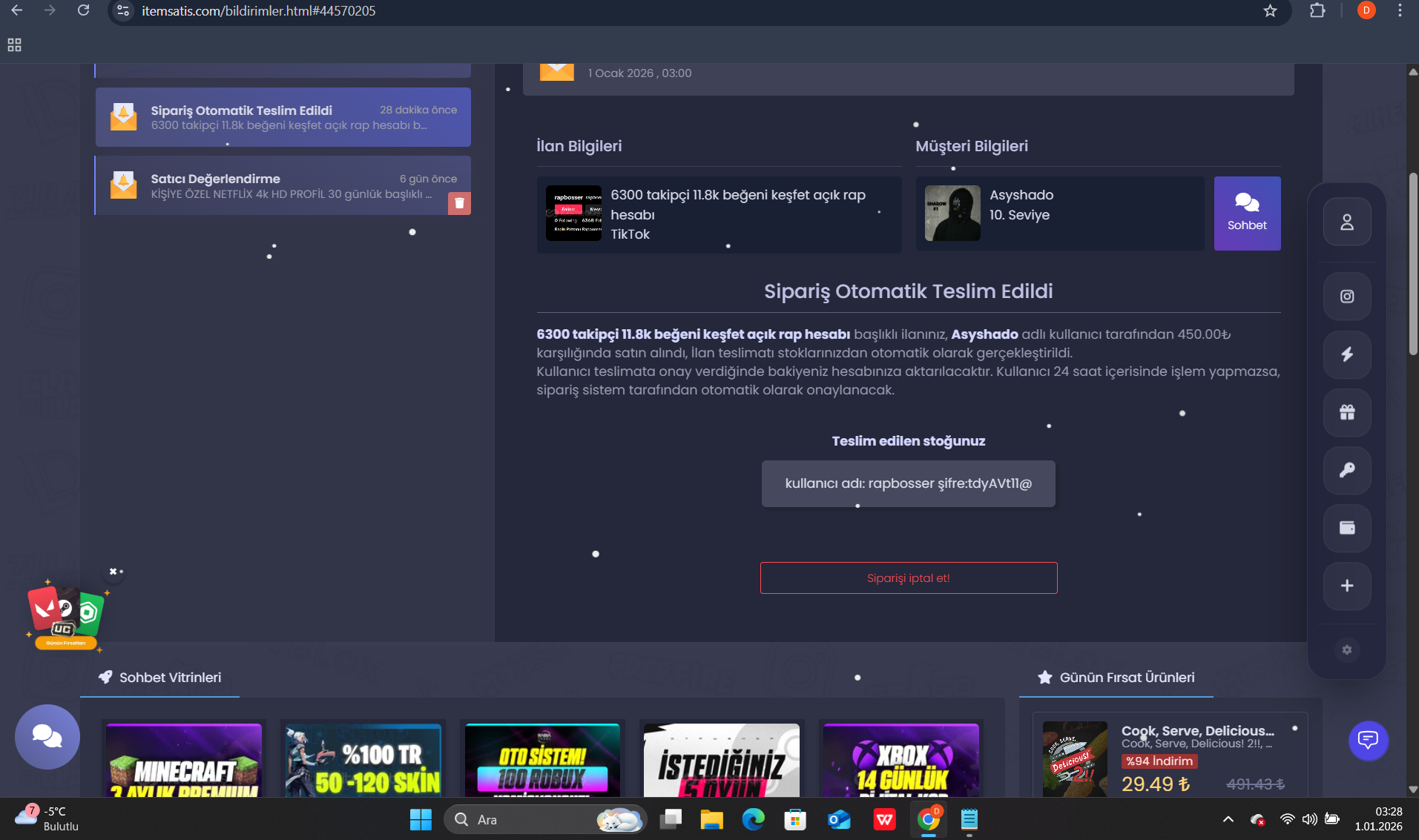Image resolution: width=1419 pixels, height=840 pixels.
Task: Open the Minecraft Premium showcase banner
Action: pyautogui.click(x=184, y=761)
